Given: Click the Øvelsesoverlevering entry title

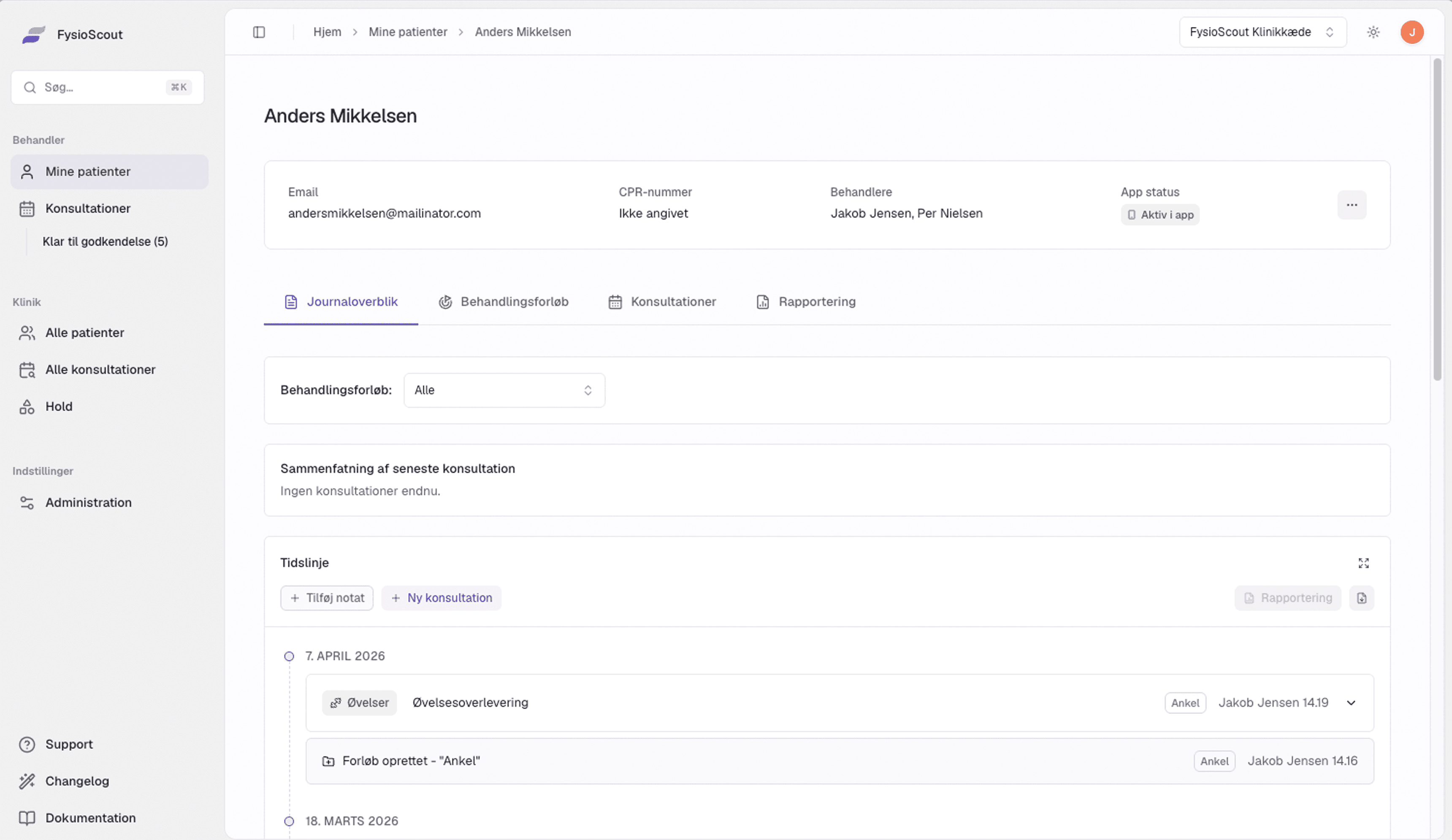Looking at the screenshot, I should tap(470, 703).
